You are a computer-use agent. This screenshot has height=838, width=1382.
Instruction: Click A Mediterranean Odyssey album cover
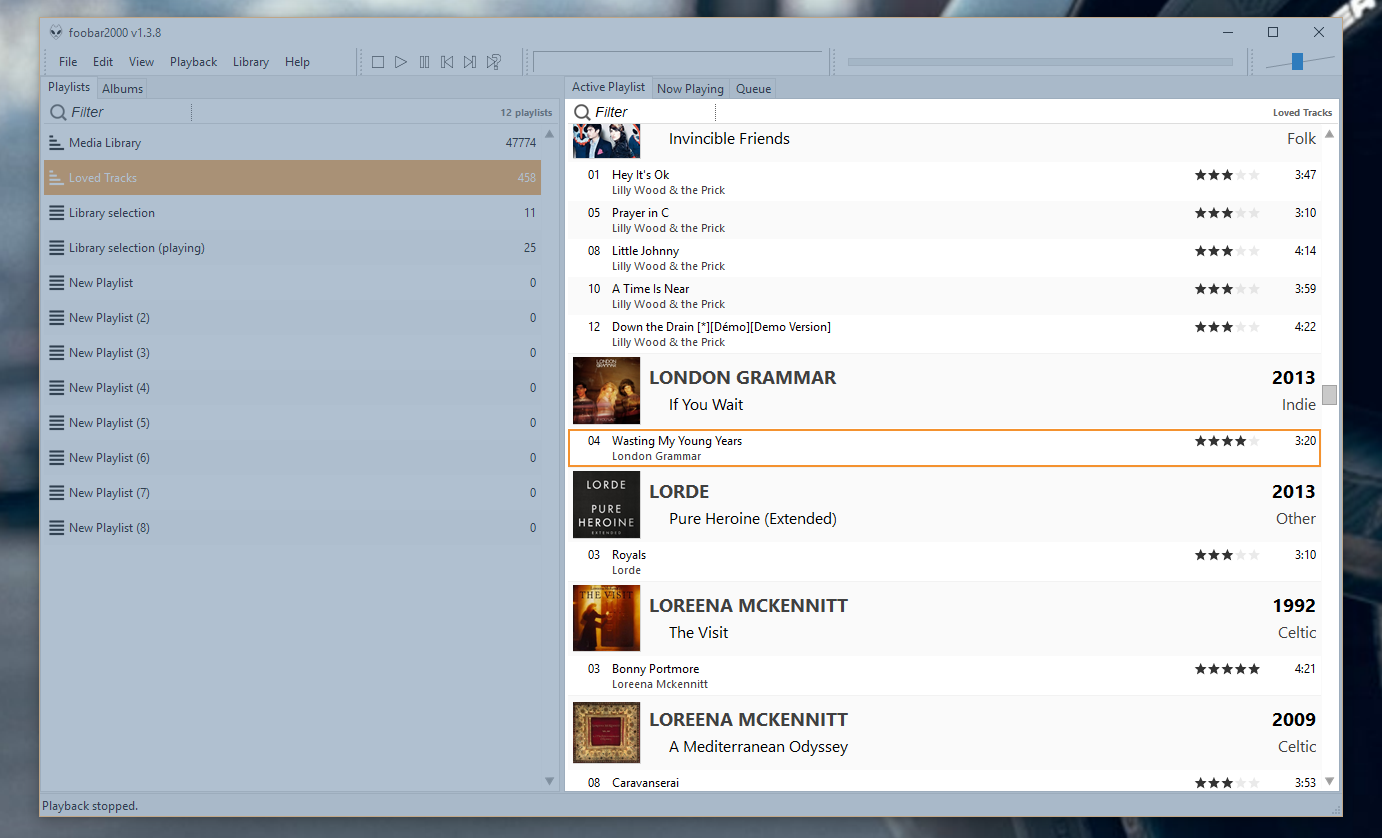[x=606, y=733]
